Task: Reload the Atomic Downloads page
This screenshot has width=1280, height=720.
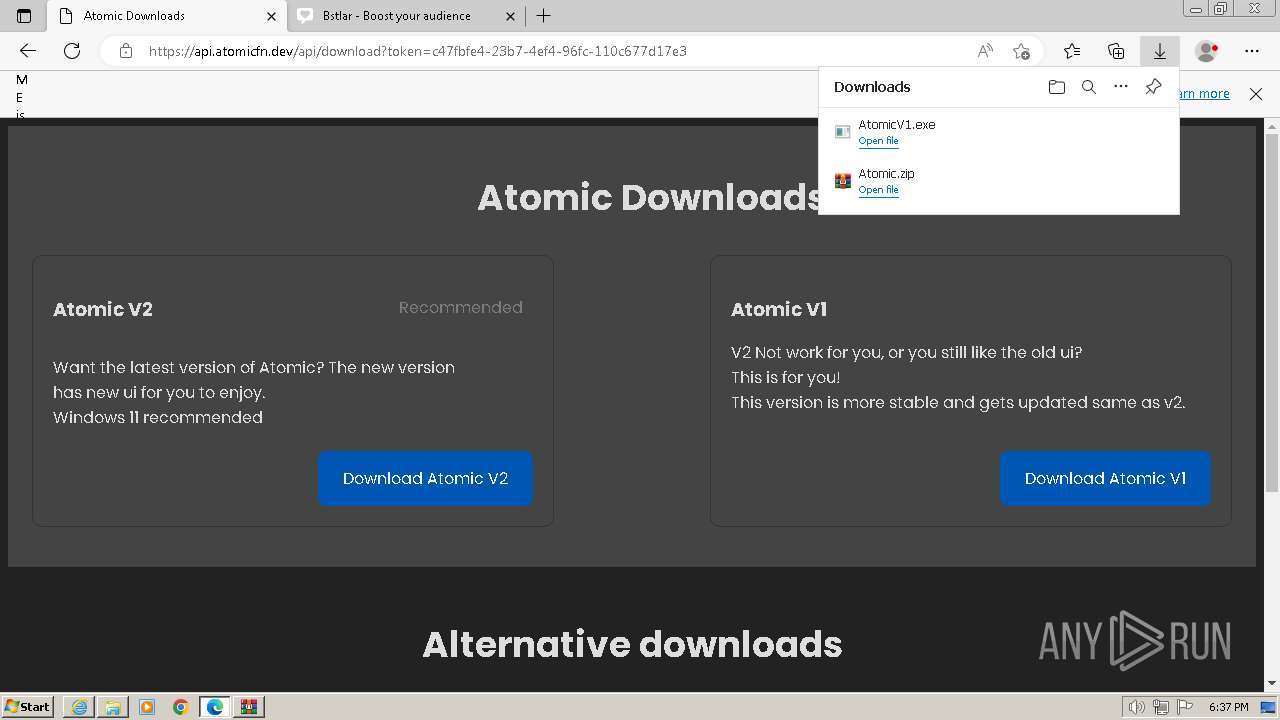Action: pyautogui.click(x=72, y=51)
